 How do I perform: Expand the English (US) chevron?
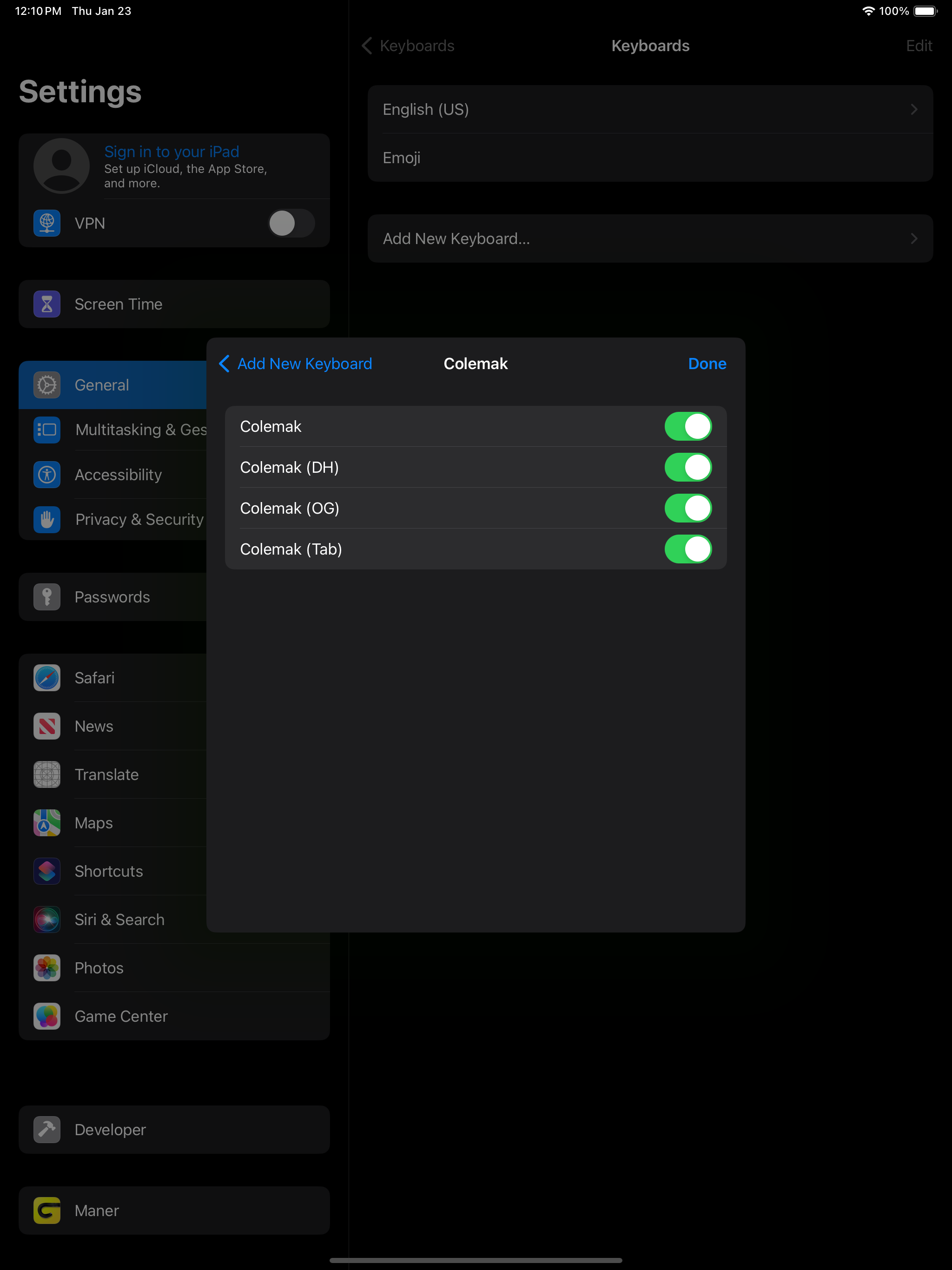(914, 110)
